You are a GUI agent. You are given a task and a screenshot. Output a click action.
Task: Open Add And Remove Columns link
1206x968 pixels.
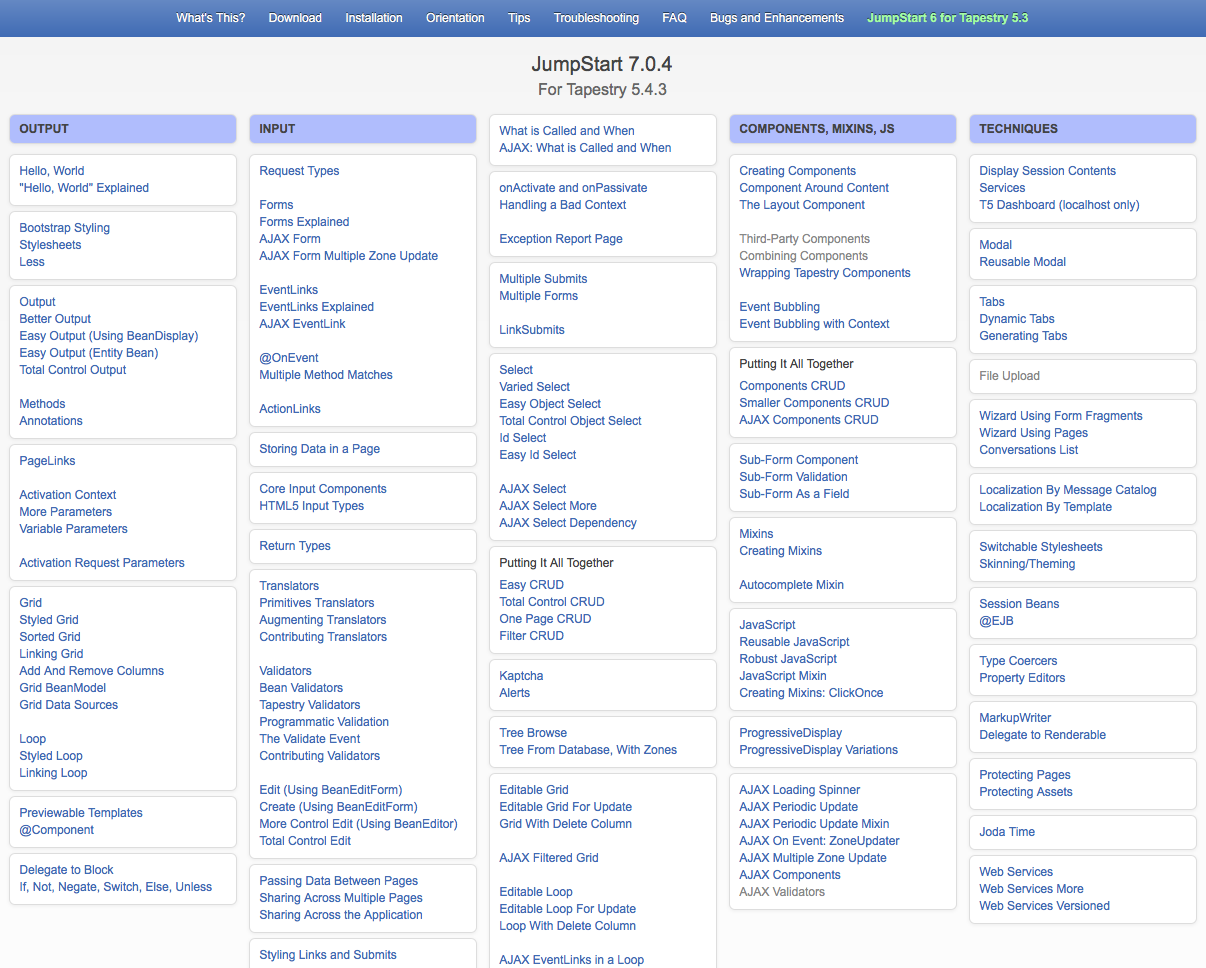click(92, 671)
